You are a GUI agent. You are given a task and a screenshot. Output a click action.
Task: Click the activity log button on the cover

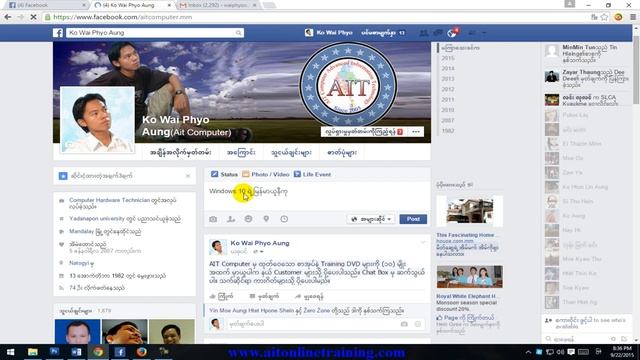tap(364, 132)
